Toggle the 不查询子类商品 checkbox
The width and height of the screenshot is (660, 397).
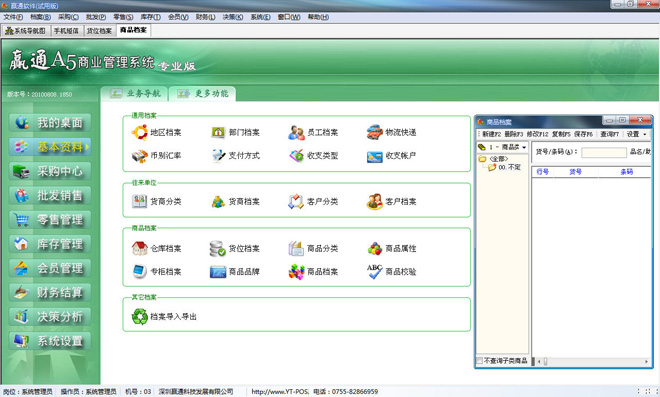tap(479, 361)
